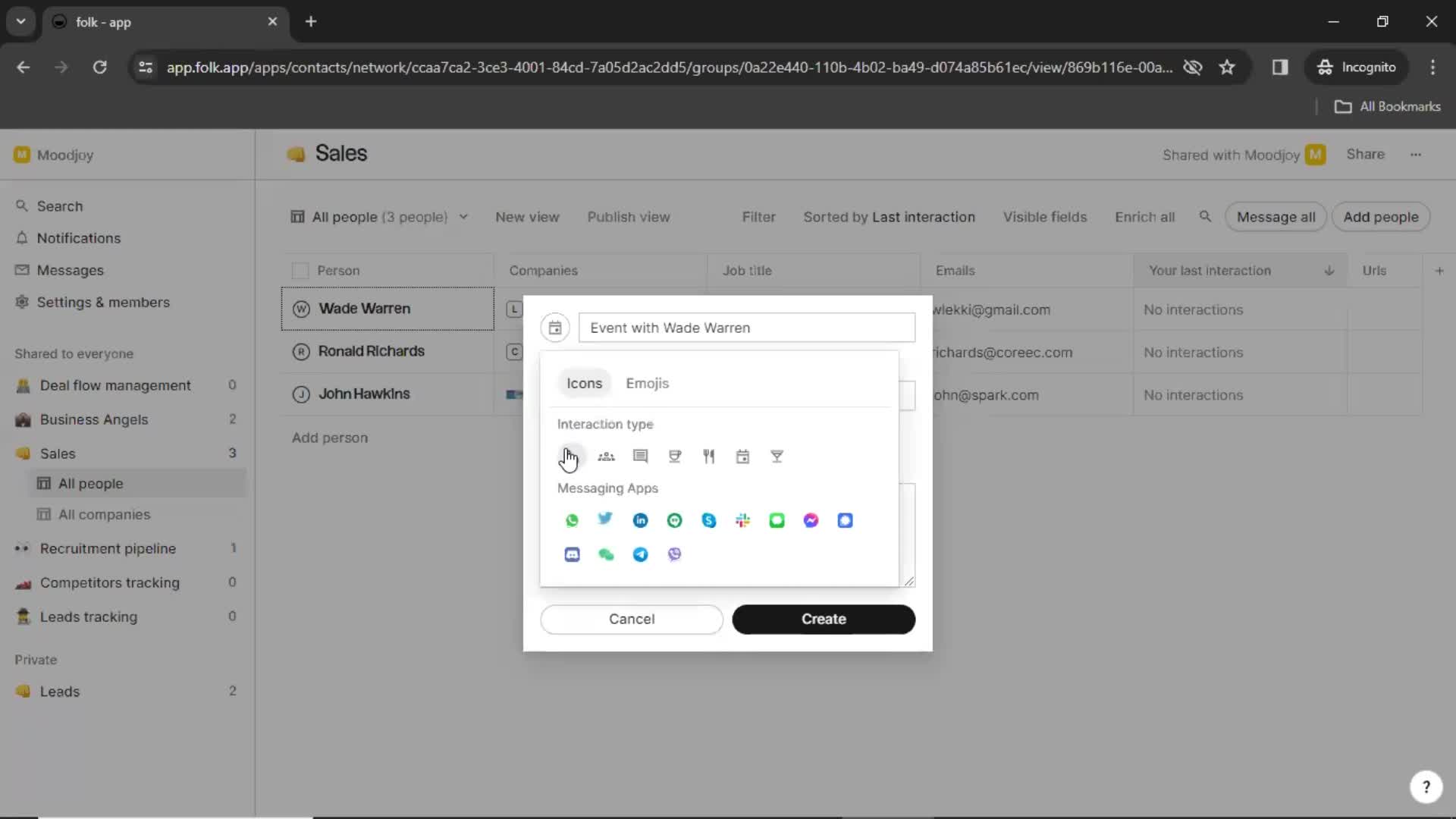
Task: Open the Sorted by Last interaction dropdown
Action: pyautogui.click(x=889, y=217)
